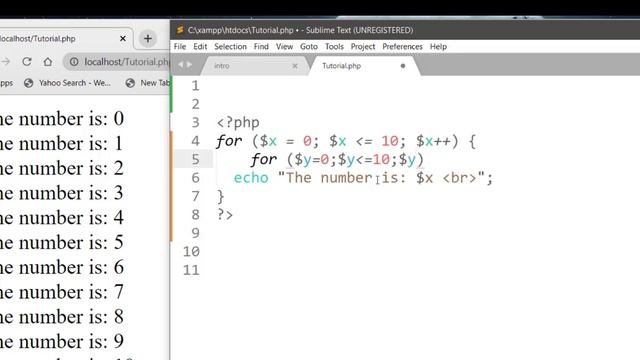Click the echo keyword on line 6
Image resolution: width=640 pixels, height=360 pixels.
point(251,178)
